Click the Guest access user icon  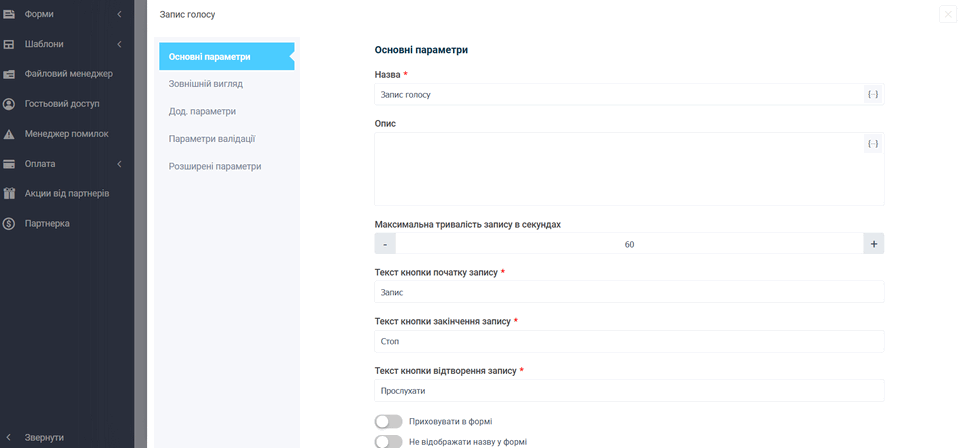point(9,104)
